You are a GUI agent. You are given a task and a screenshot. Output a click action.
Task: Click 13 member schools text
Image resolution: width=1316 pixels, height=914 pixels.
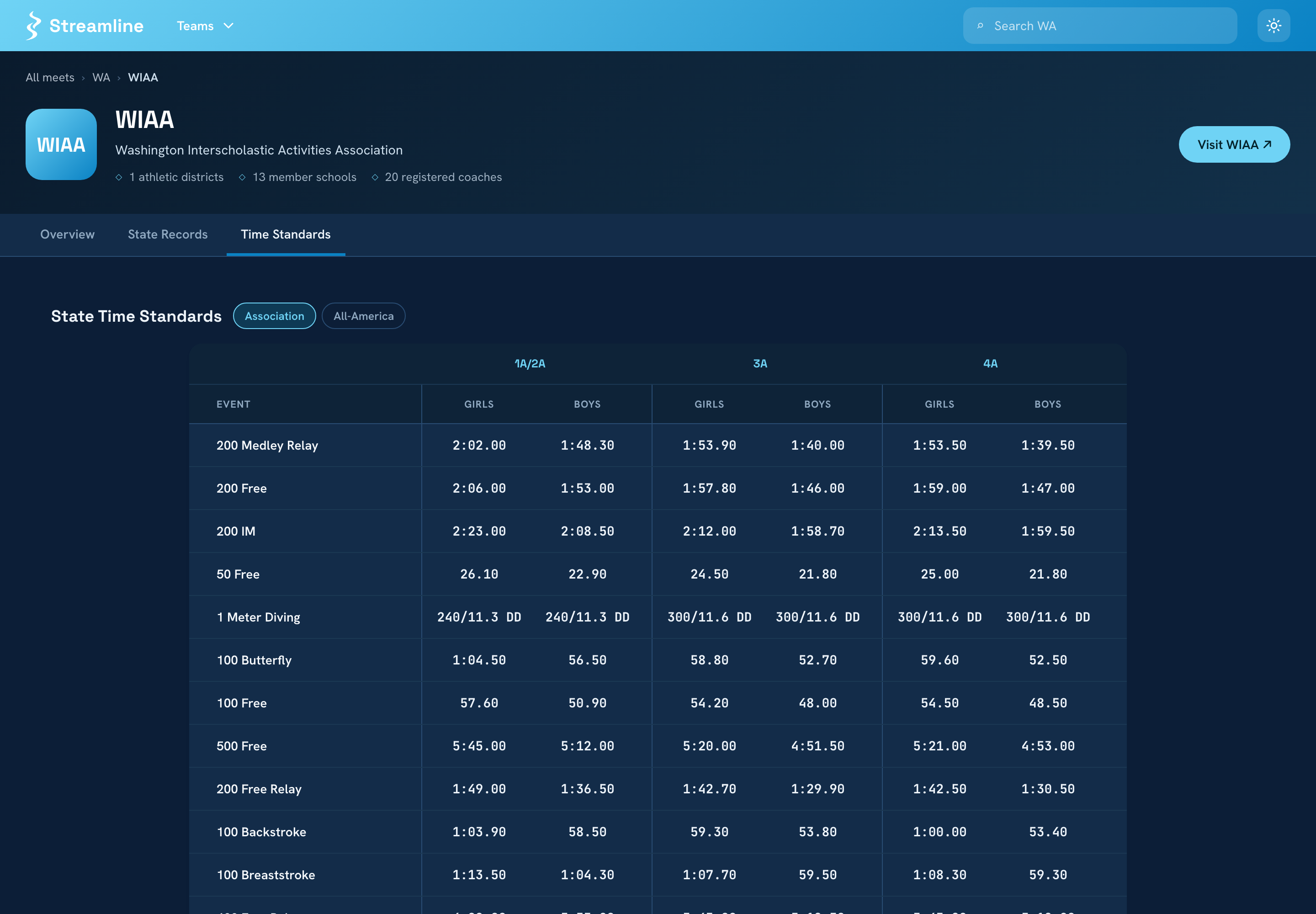click(x=305, y=177)
